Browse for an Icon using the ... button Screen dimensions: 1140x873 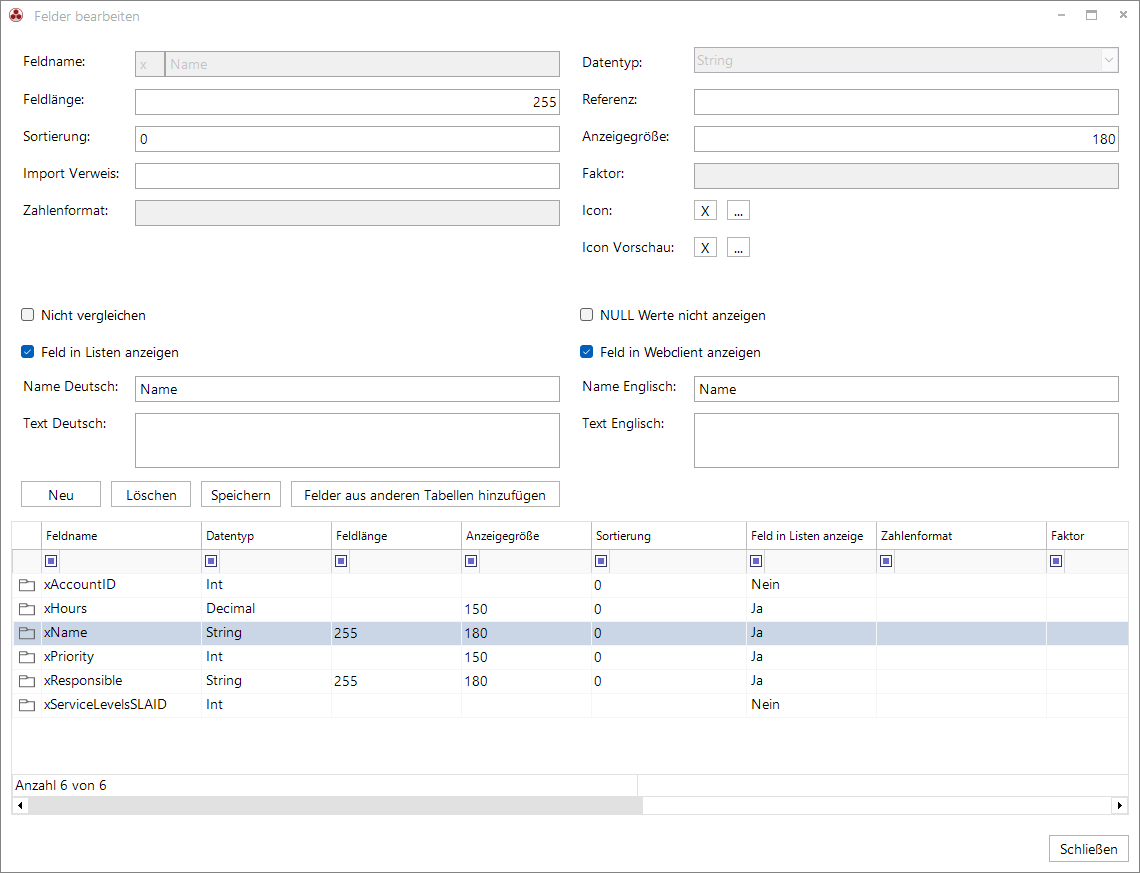point(738,211)
